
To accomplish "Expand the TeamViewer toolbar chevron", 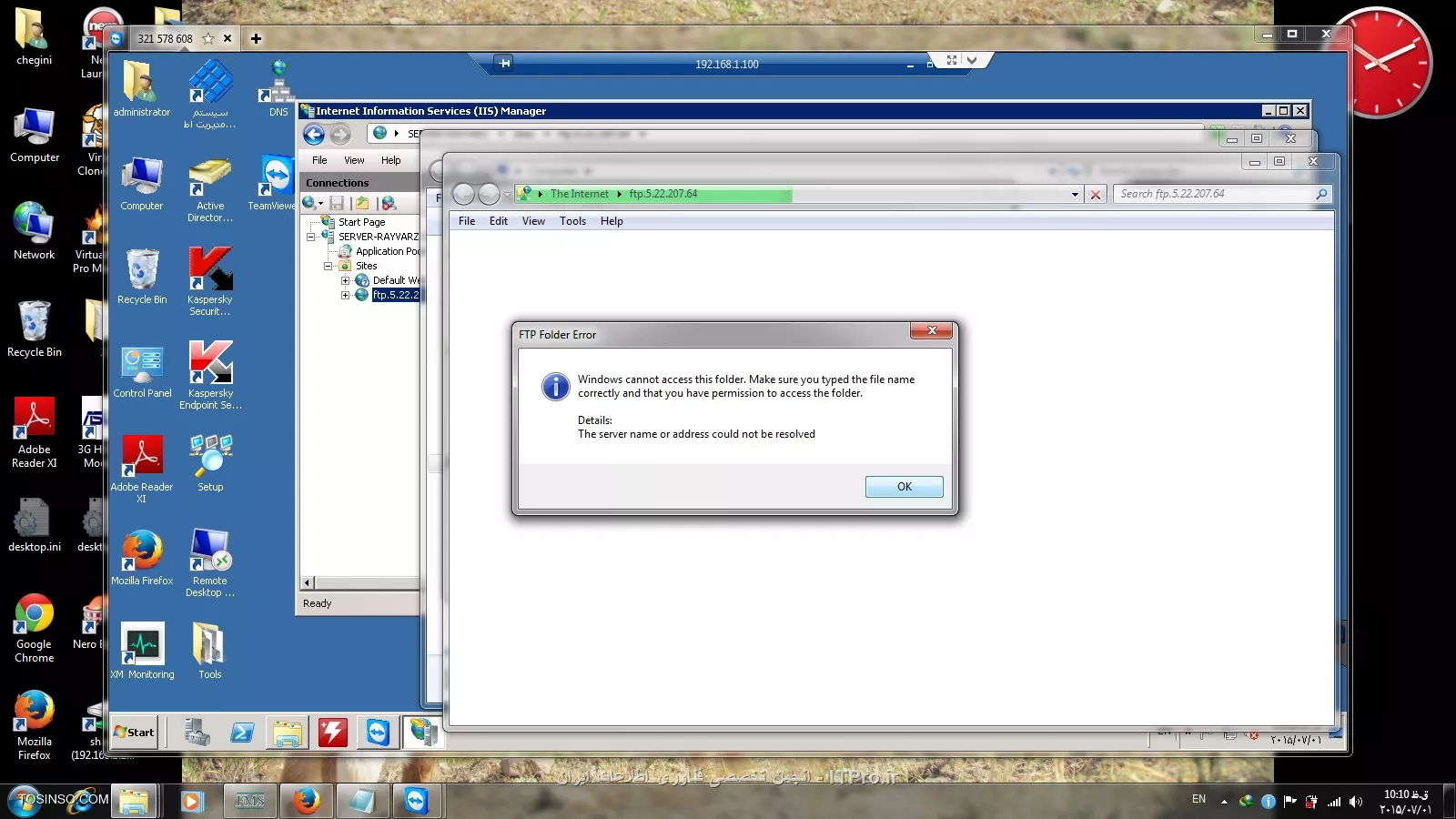I will click(972, 60).
